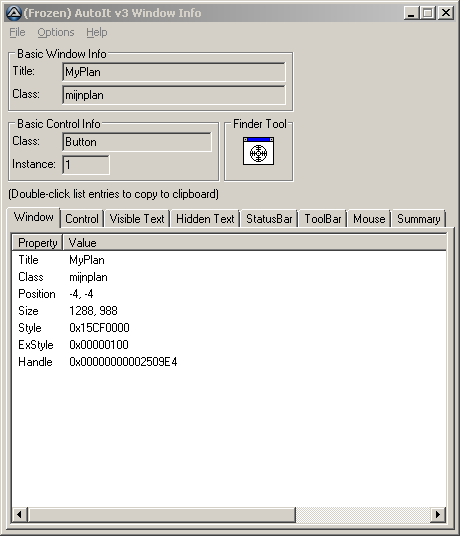This screenshot has width=460, height=536.
Task: Switch to the StatusBar tab
Action: pyautogui.click(x=269, y=219)
